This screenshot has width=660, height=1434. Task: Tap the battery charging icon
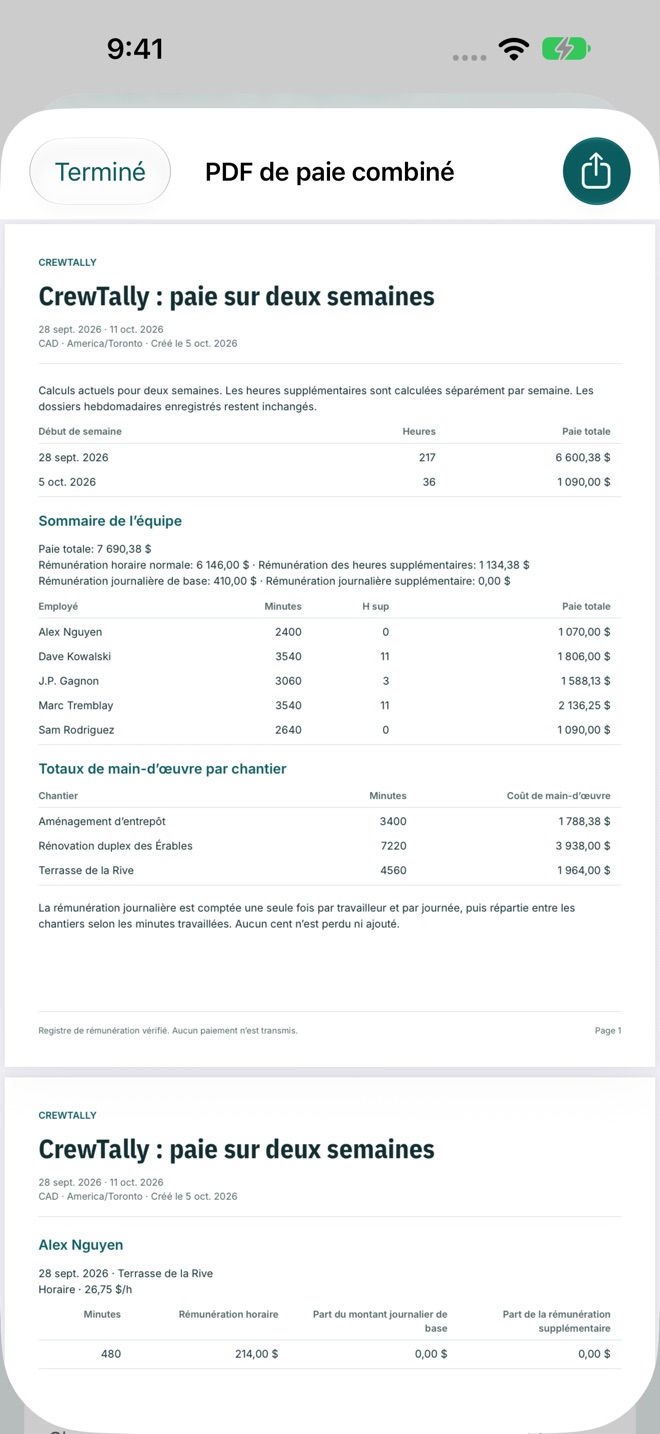pyautogui.click(x=566, y=49)
